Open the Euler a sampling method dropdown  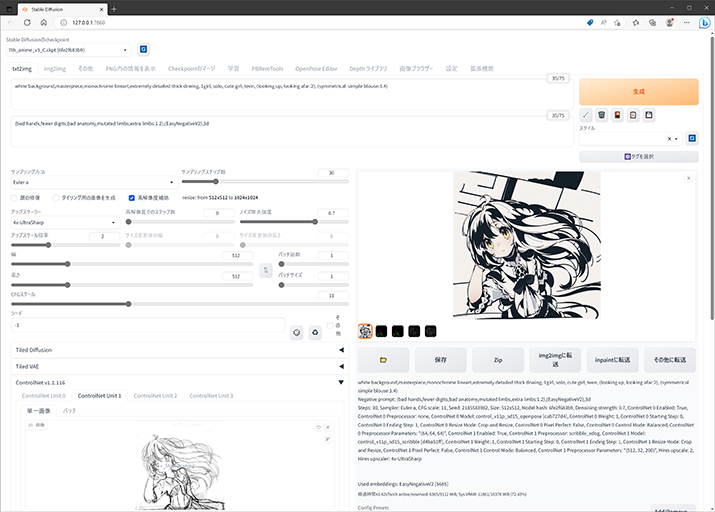click(93, 182)
